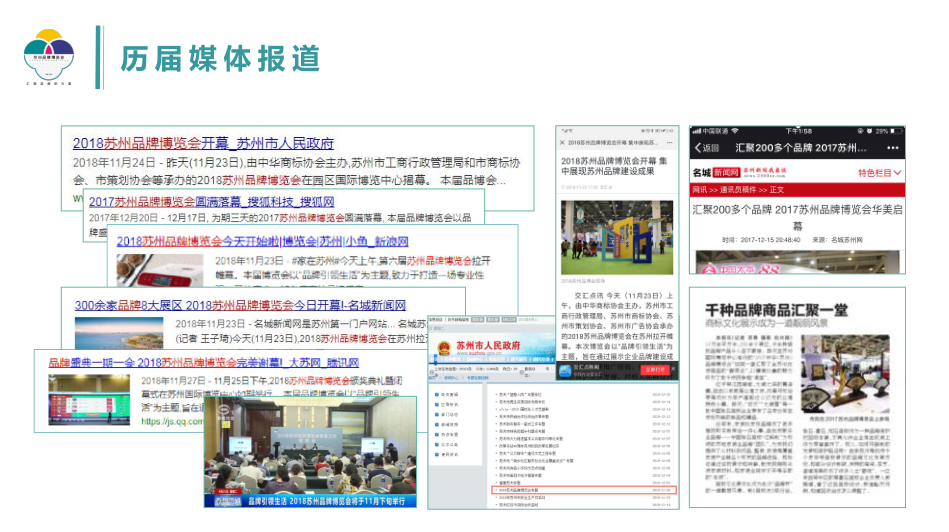949x532 pixels.
Task: Open the three-dot menu beside 2018苏州品牌博览会开幕 header
Action: 669,143
